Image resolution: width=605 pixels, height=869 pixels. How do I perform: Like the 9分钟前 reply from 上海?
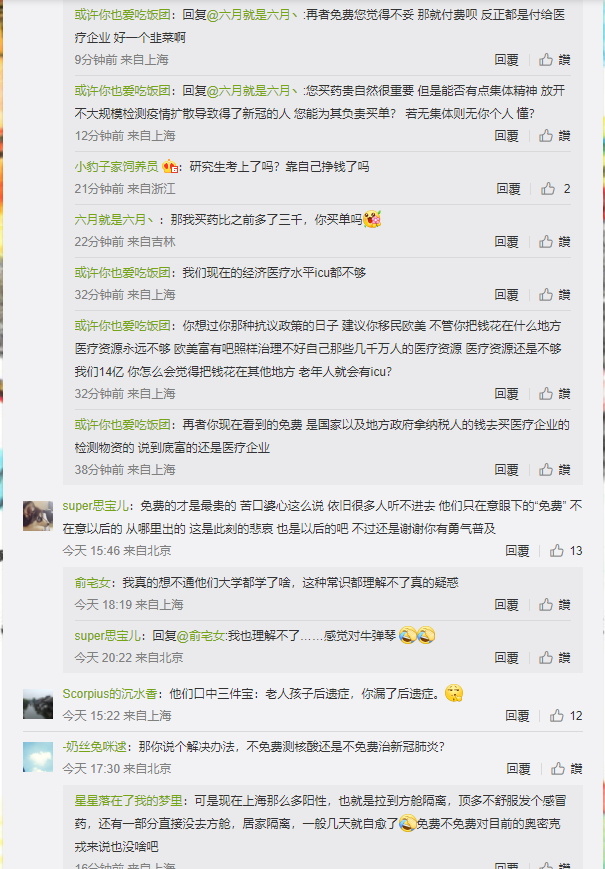click(x=555, y=60)
